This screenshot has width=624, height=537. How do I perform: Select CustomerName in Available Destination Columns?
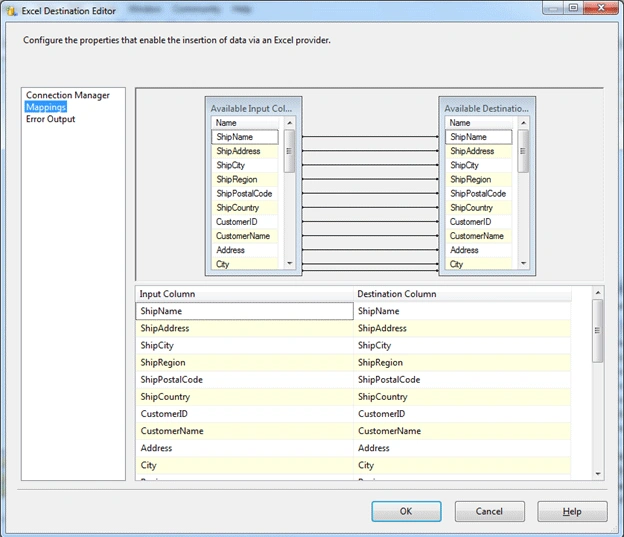(x=479, y=236)
